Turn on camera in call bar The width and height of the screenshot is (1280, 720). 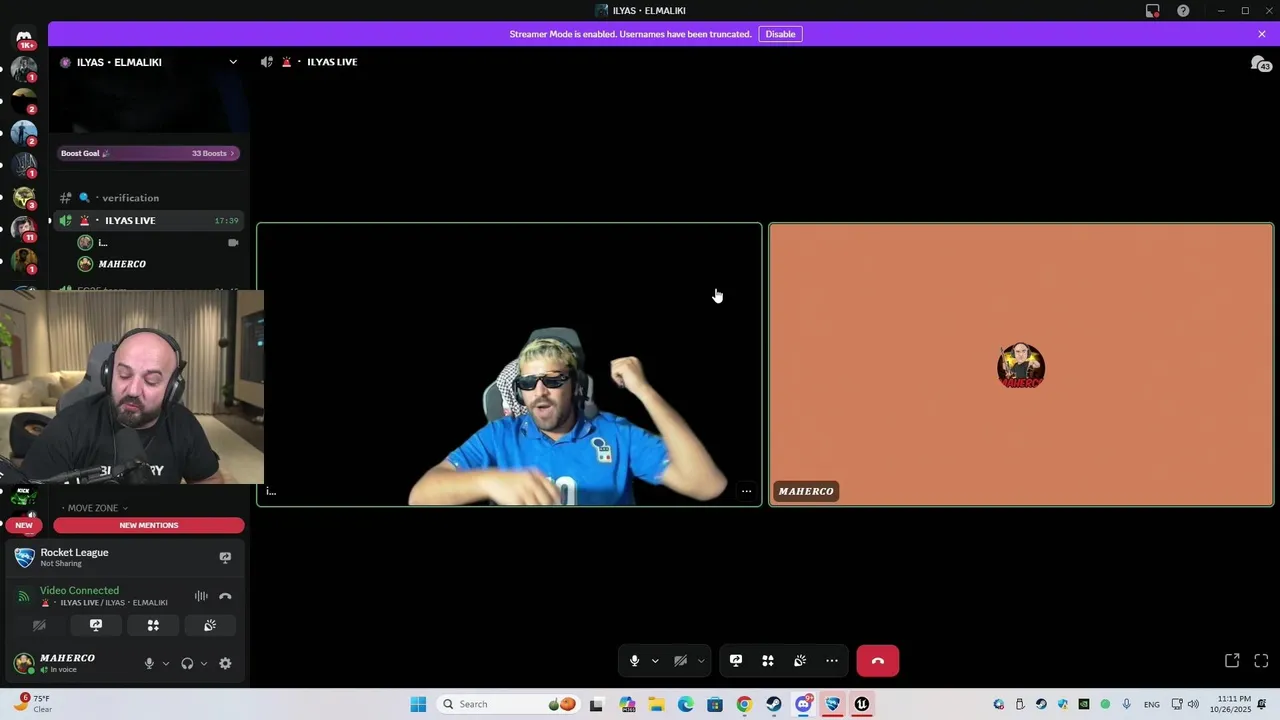(680, 661)
